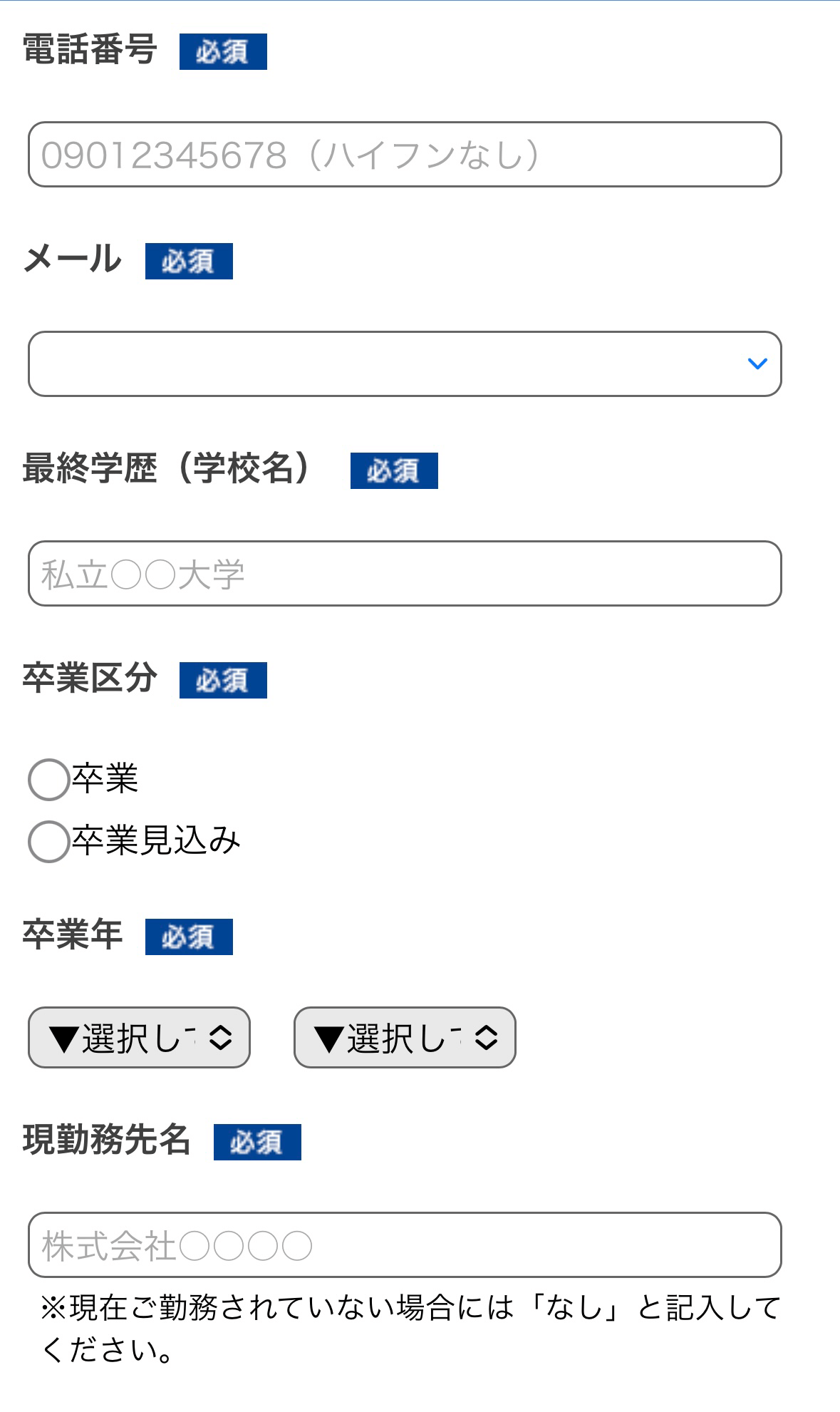Tap the 必須 badge next to メール

pyautogui.click(x=189, y=261)
